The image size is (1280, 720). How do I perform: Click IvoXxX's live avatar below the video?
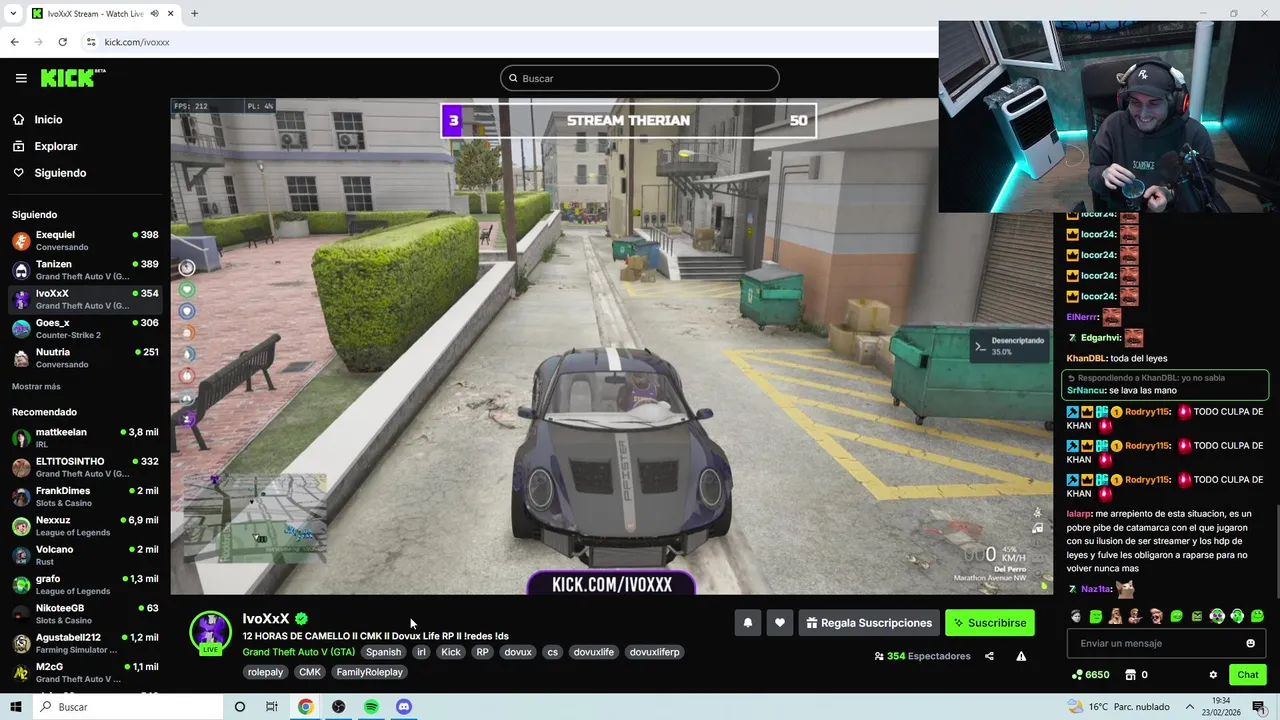click(x=210, y=633)
